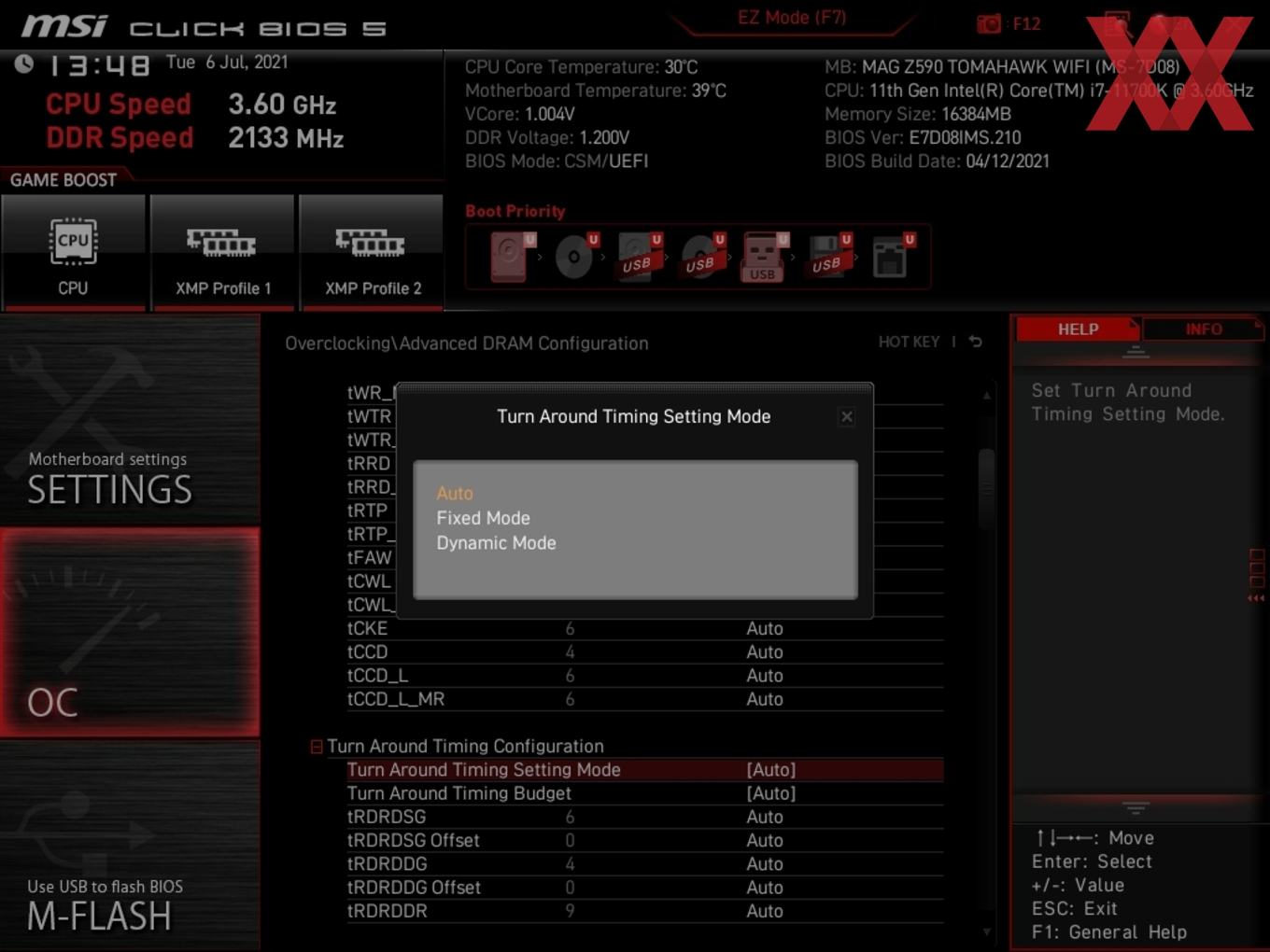
Task: Select the optical disc boot device icon
Action: pos(575,257)
